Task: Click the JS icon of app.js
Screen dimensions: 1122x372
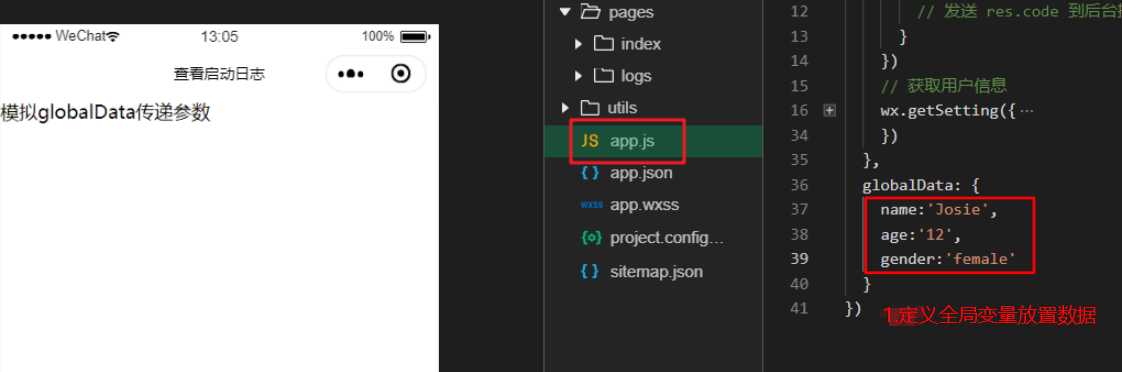Action: tap(590, 141)
